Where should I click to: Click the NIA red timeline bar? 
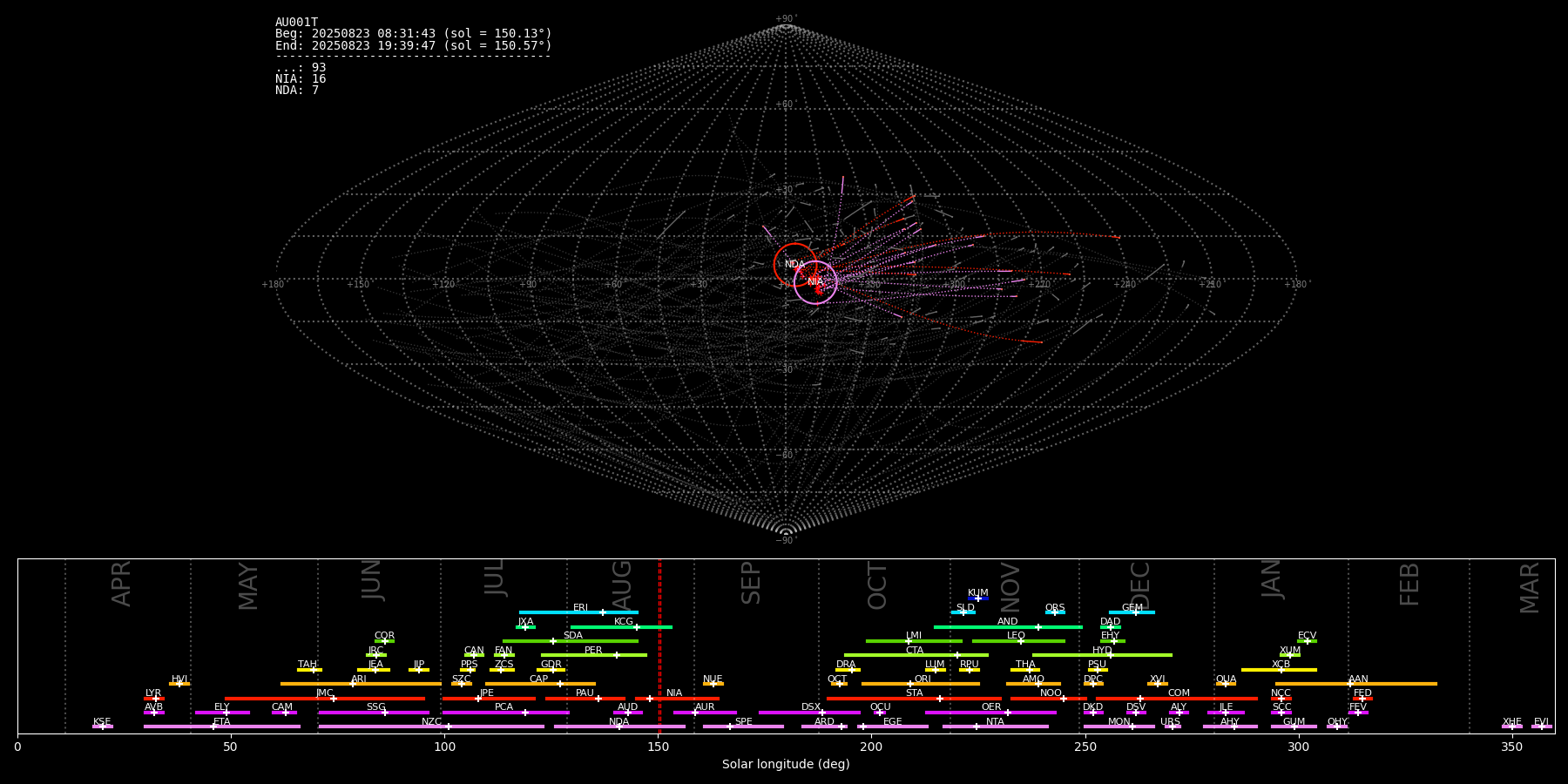coord(677,699)
